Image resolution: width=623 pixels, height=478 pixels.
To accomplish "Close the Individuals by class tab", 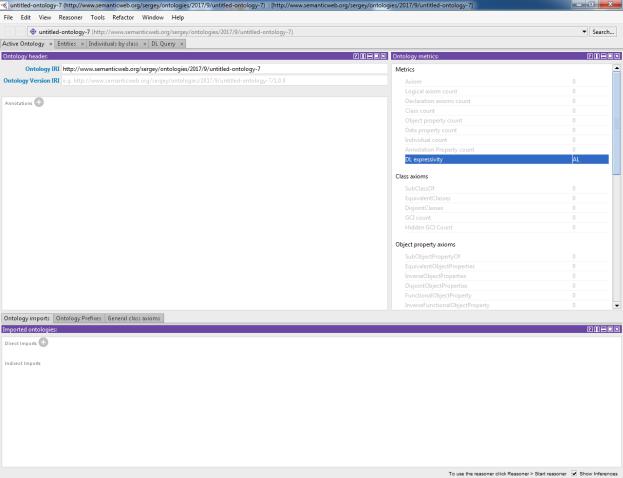I will [145, 44].
